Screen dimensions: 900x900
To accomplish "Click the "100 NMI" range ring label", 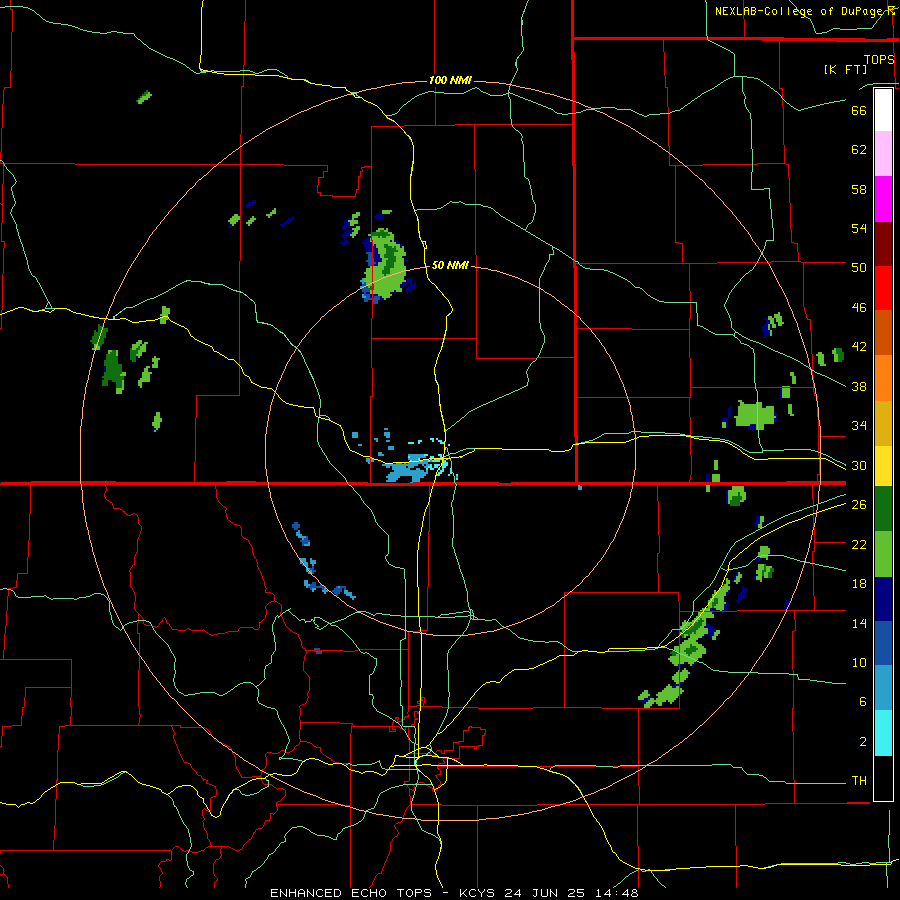I will (x=450, y=80).
